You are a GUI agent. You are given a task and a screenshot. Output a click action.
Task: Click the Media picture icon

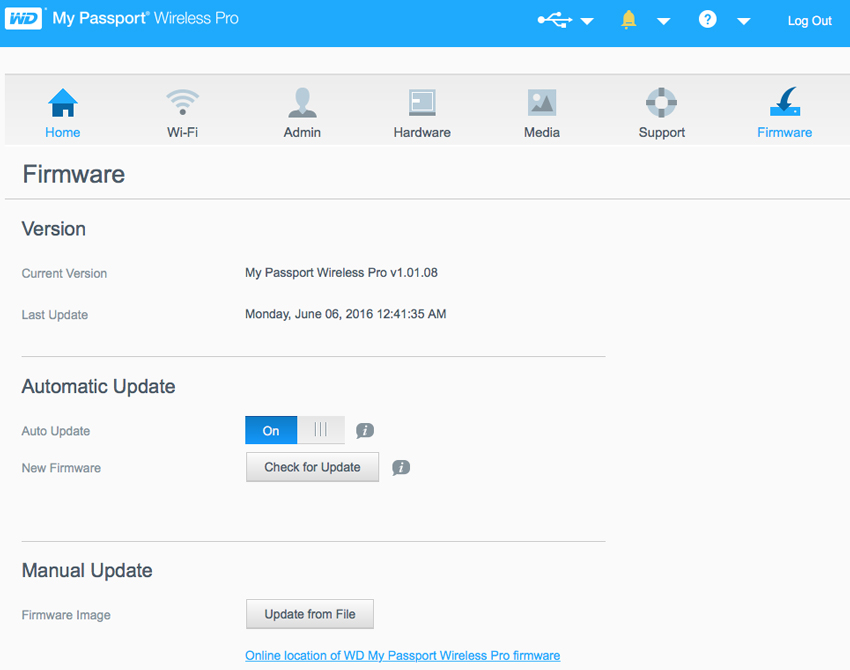click(542, 102)
